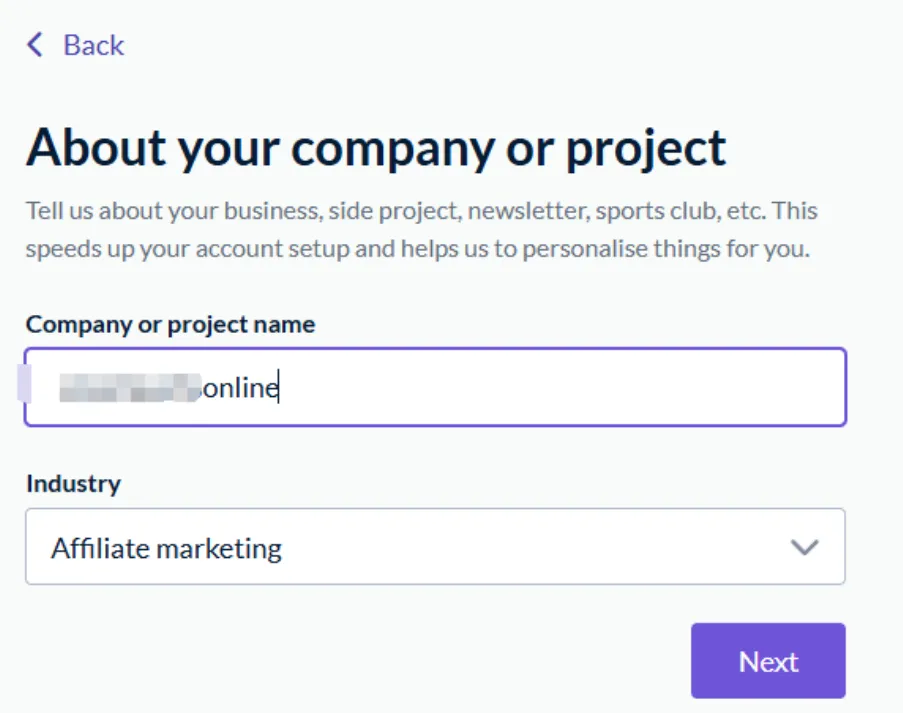Click the blurred text inside name field
The image size is (903, 713).
pos(130,388)
